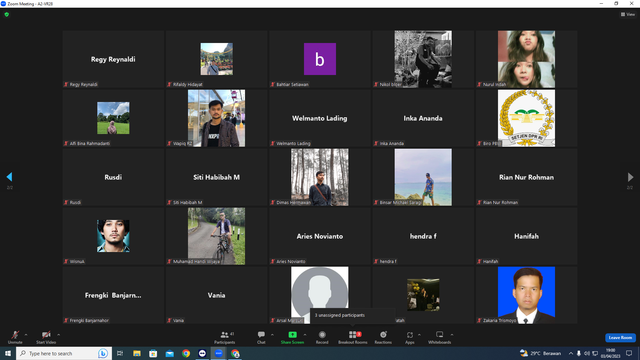640x360 pixels.
Task: Select Nurul Indah's video tile
Action: click(x=527, y=59)
